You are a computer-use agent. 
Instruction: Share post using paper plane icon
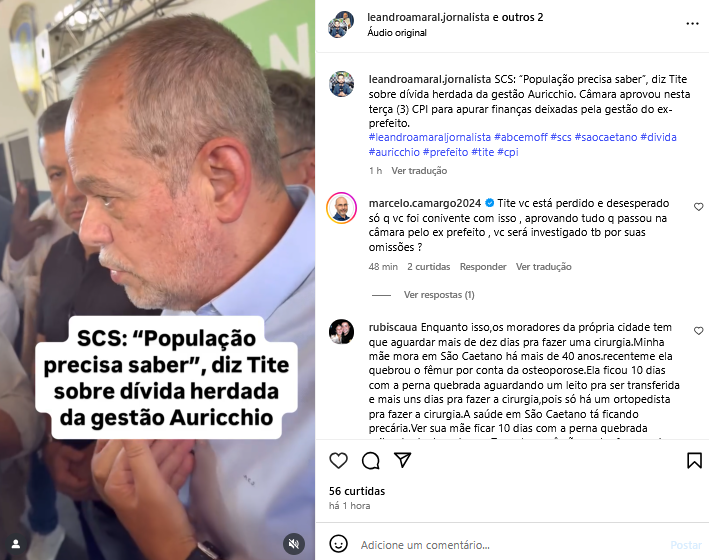[402, 460]
